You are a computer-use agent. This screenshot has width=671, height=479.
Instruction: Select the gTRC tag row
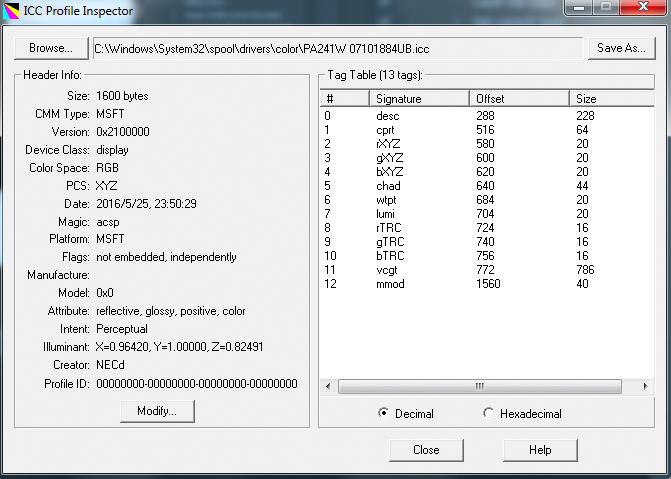click(x=487, y=242)
